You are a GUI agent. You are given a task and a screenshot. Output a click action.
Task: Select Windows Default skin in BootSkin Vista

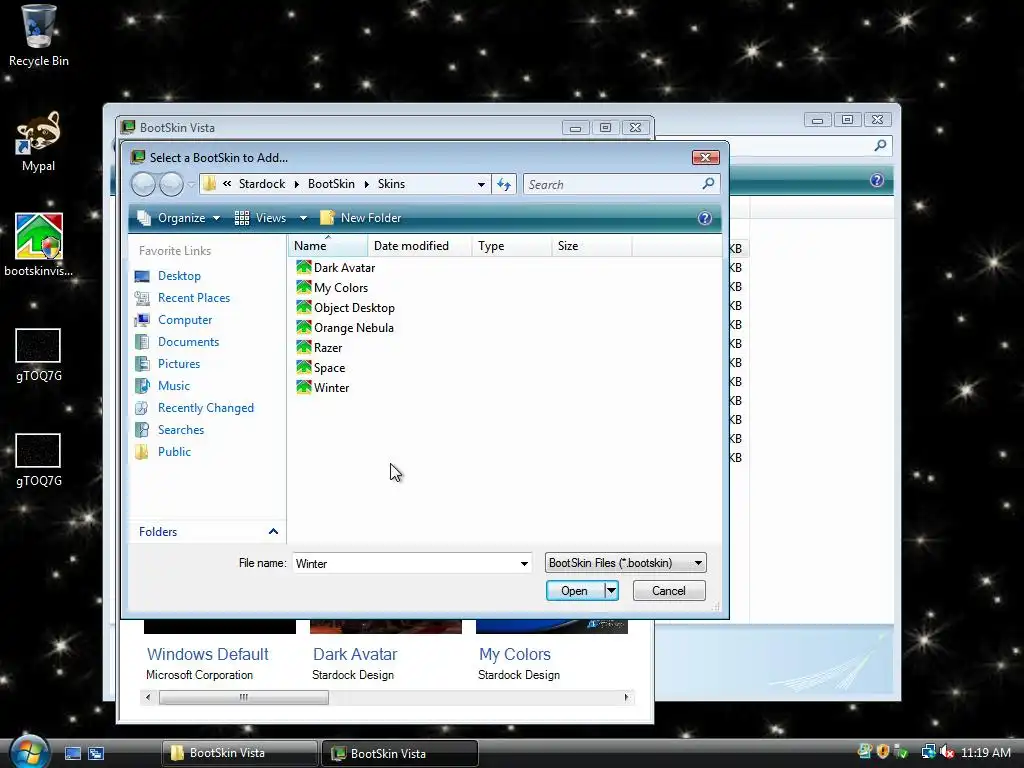click(208, 654)
